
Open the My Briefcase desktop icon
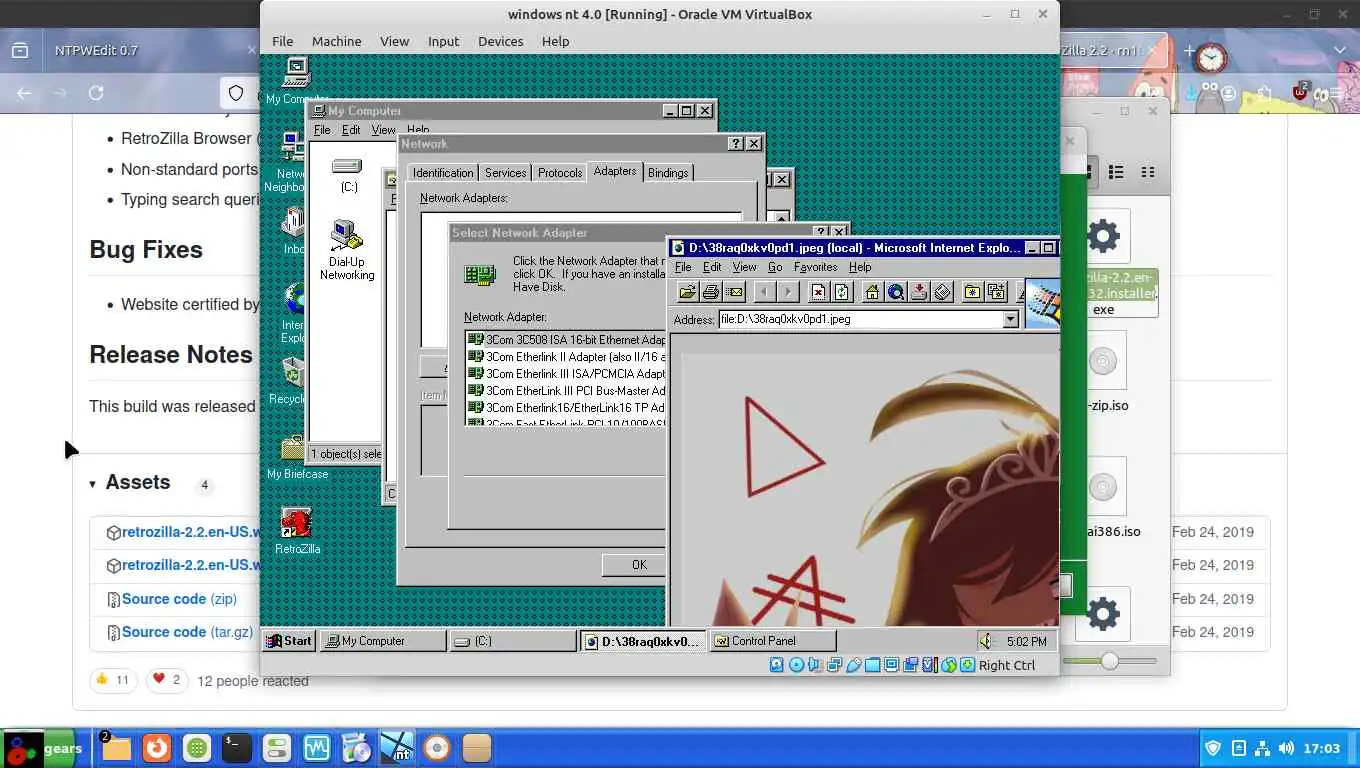coord(297,456)
